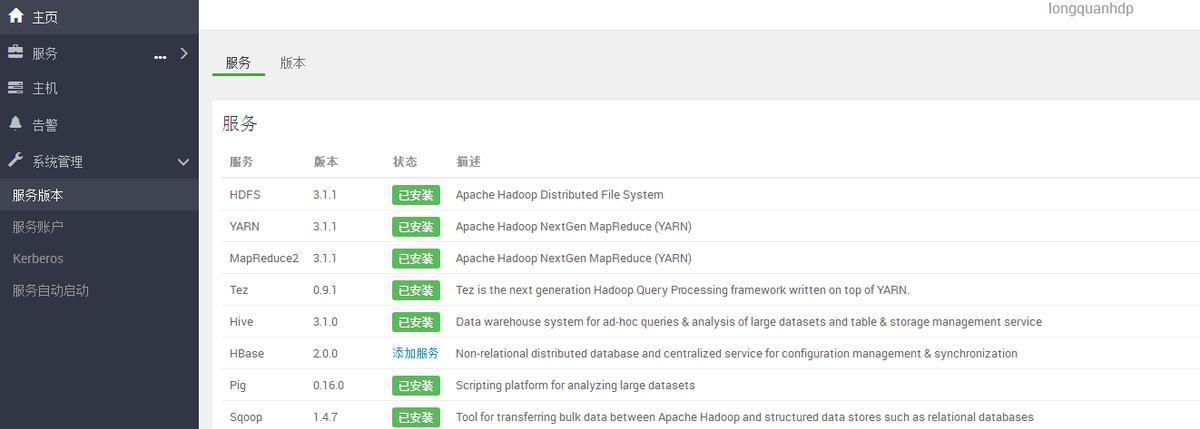The image size is (1200, 429).
Task: Click the briefcase icon beside 服务
Action: point(15,52)
